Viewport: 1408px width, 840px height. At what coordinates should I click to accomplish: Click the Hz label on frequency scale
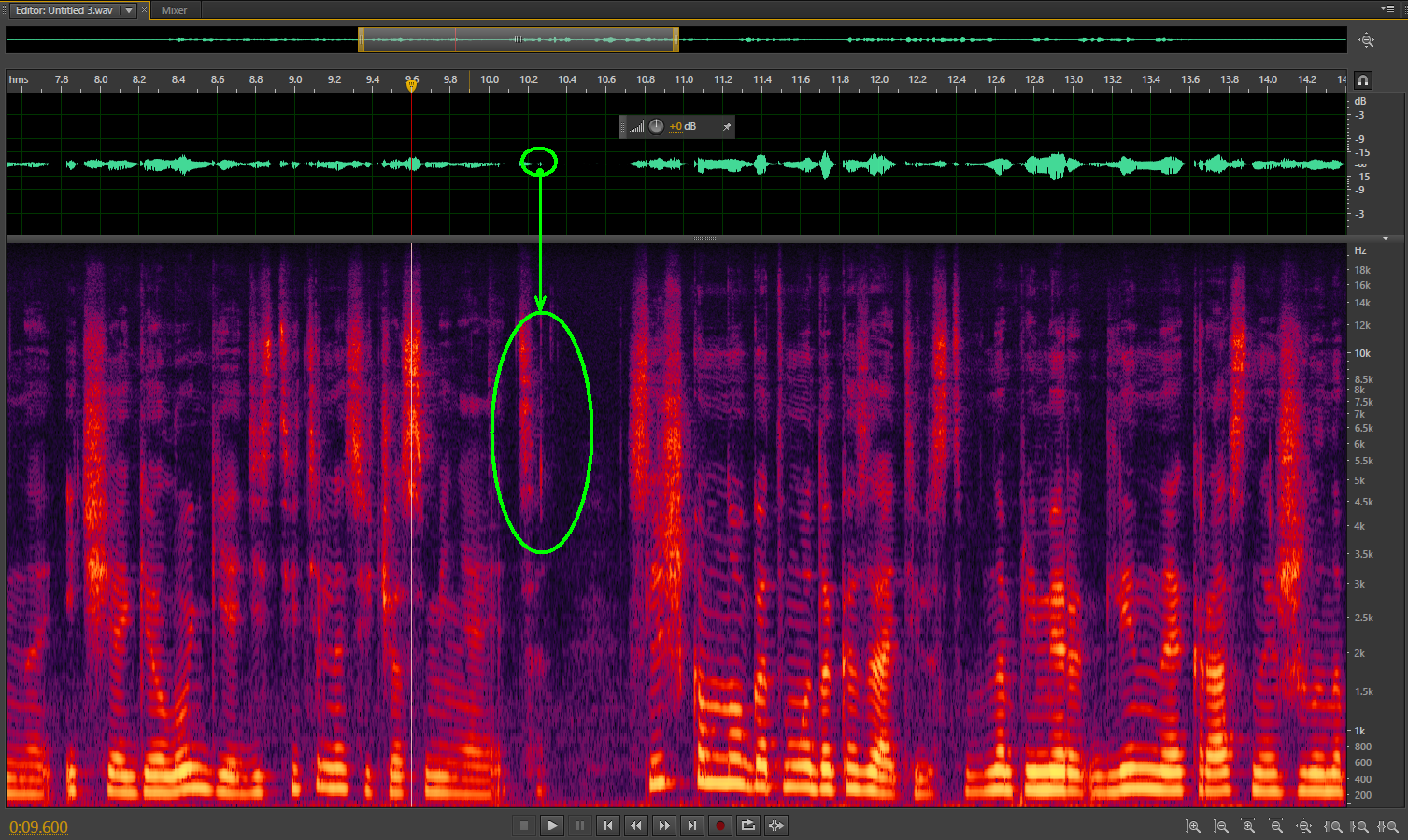point(1359,250)
